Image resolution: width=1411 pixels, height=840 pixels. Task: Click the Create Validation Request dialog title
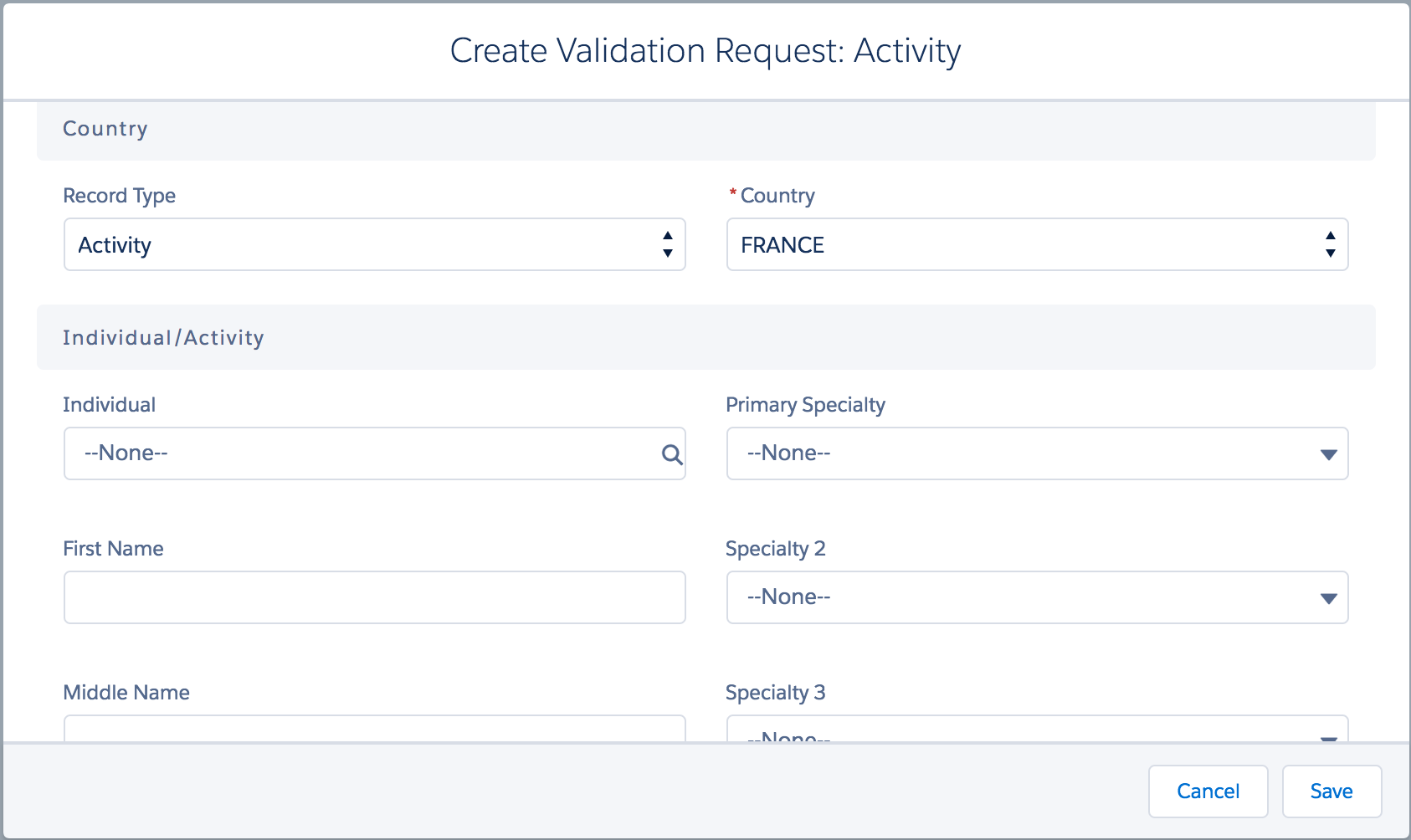(x=705, y=51)
